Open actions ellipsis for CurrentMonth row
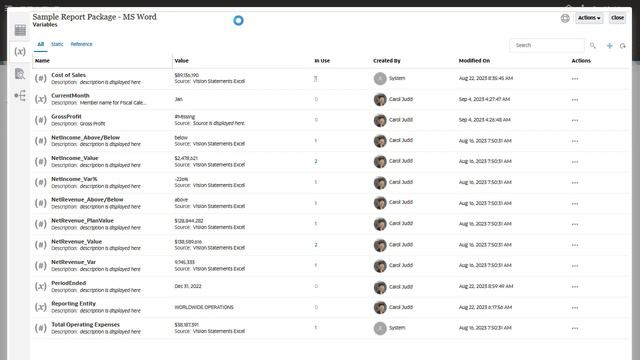Image resolution: width=640 pixels, height=360 pixels. 575,100
